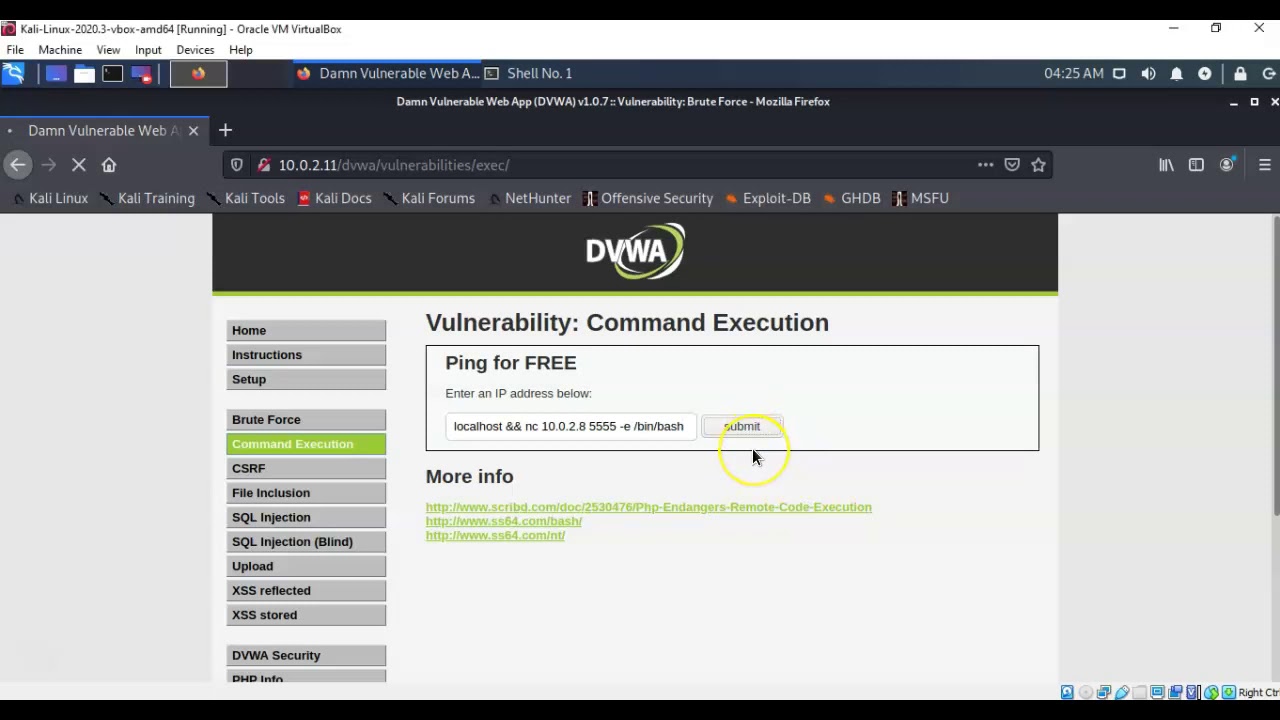Toggle the Firefox sidebar icon

[1196, 165]
